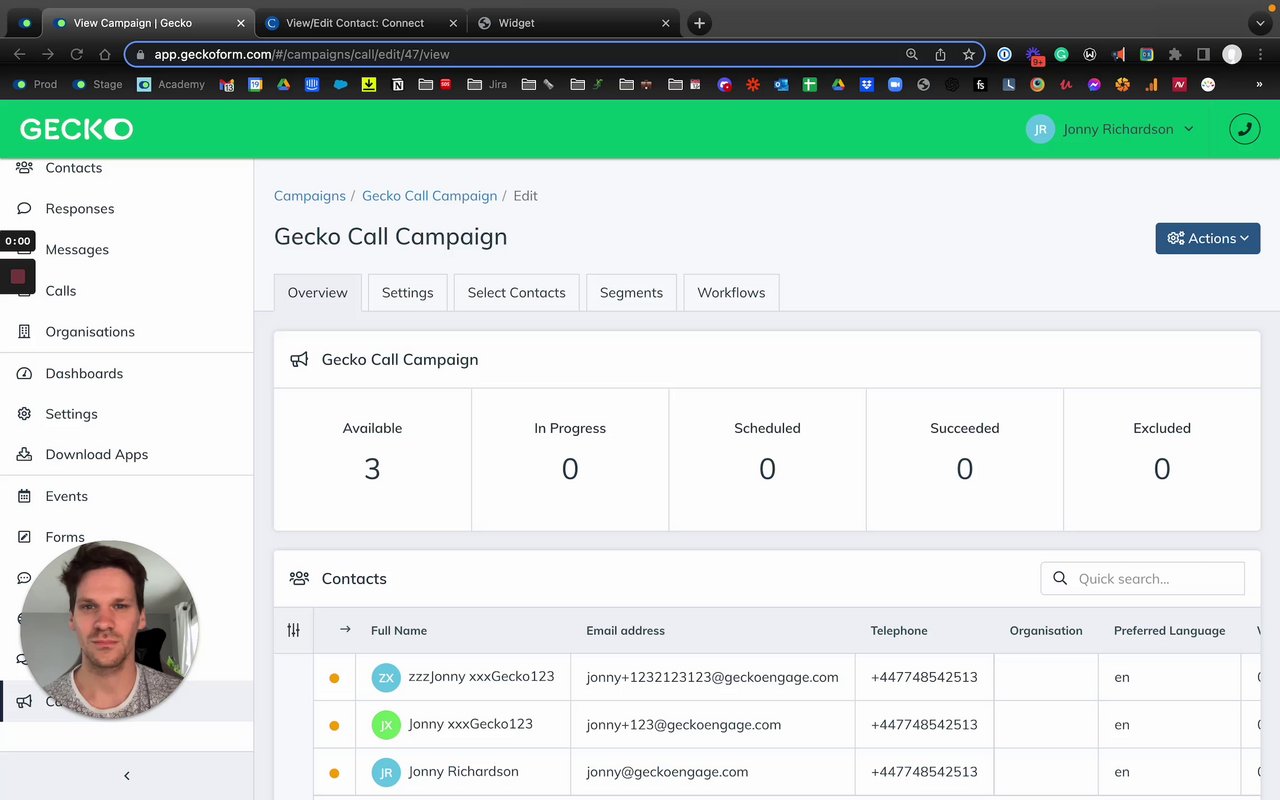Open Download Apps in the sidebar

97,454
